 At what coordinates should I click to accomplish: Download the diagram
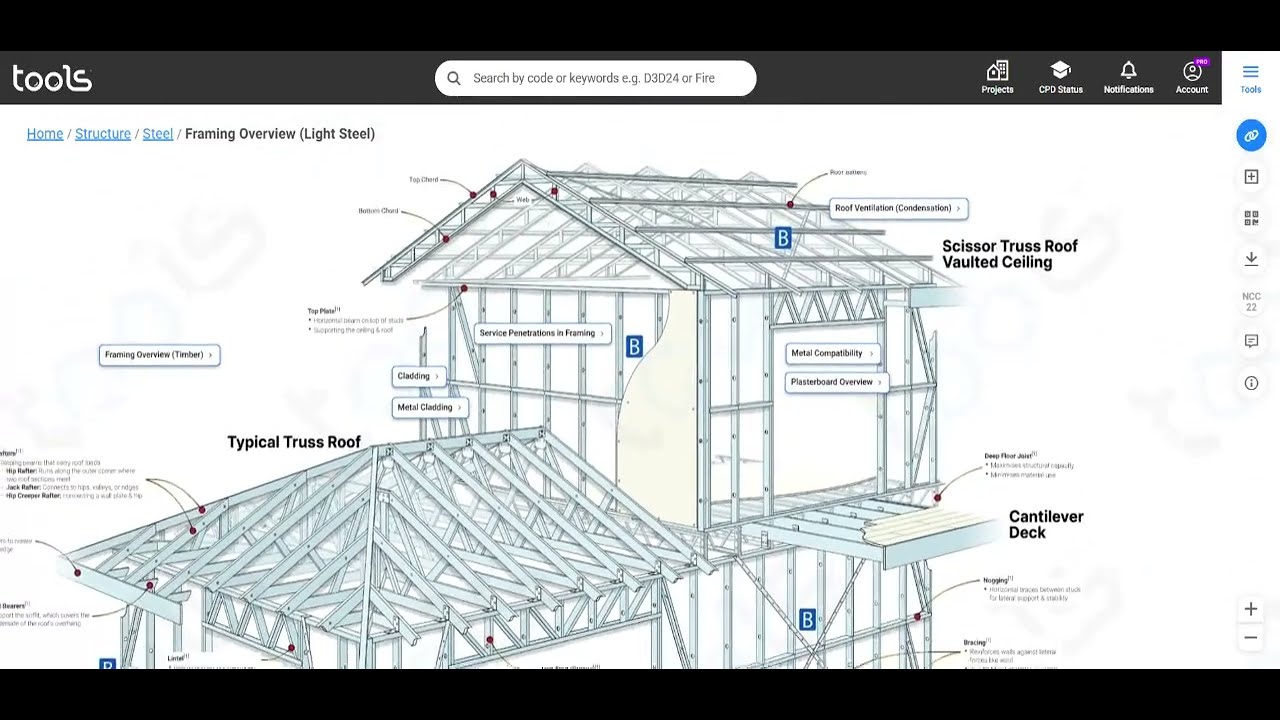pyautogui.click(x=1251, y=259)
